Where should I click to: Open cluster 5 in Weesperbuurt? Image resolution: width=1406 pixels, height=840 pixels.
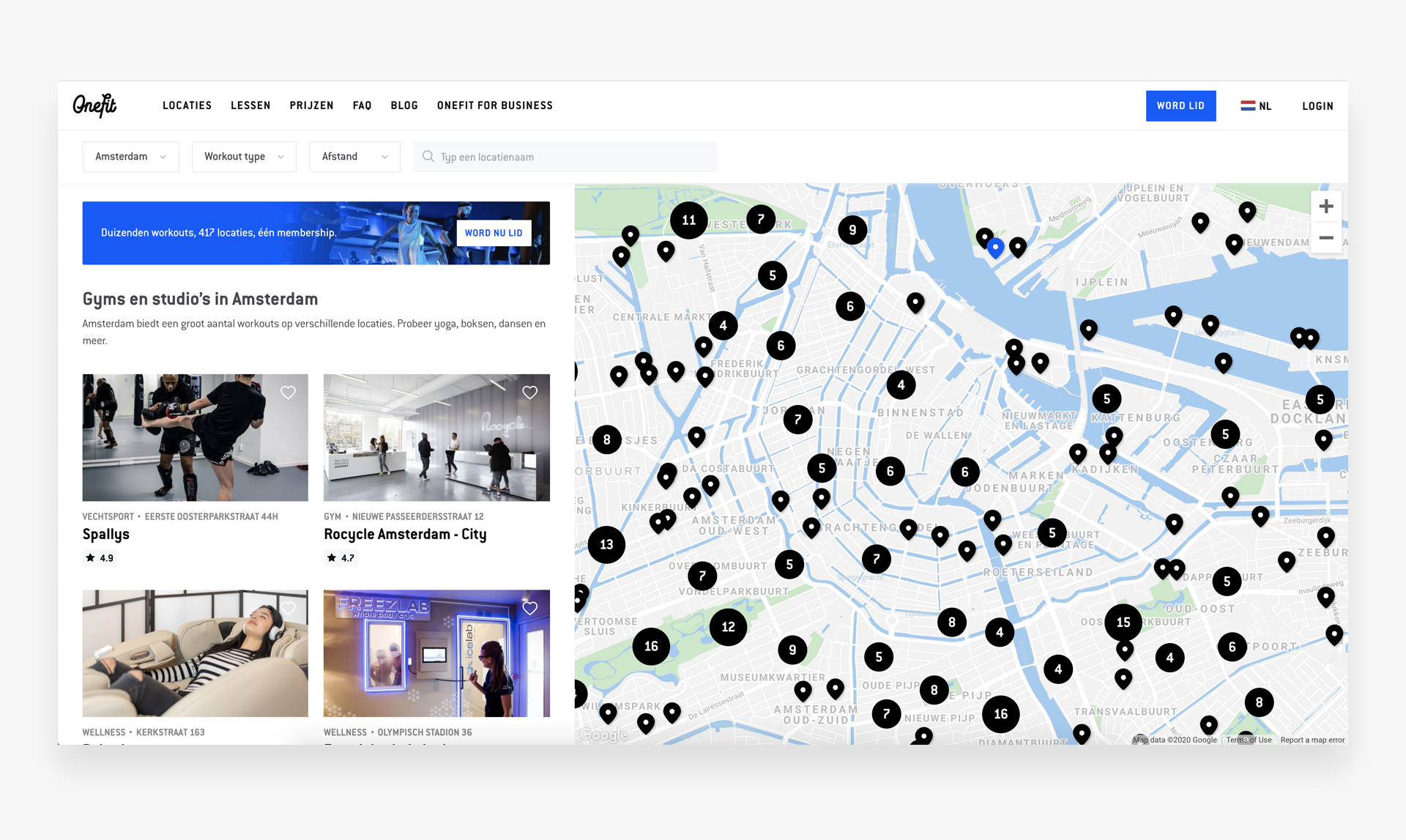pos(1052,533)
